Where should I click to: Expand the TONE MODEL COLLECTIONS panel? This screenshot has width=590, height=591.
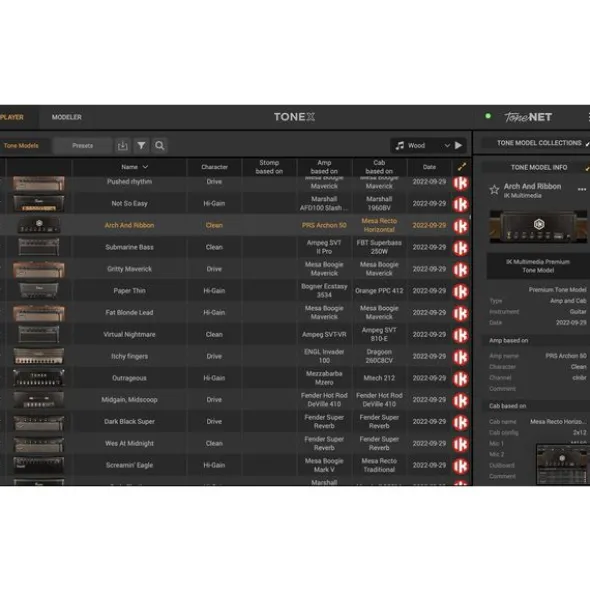tap(539, 143)
